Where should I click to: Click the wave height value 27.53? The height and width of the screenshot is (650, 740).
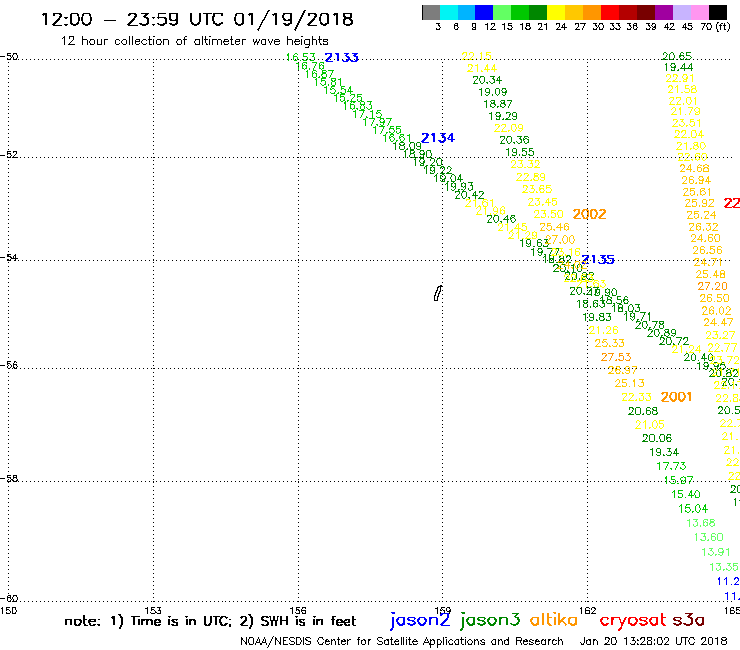(x=616, y=357)
